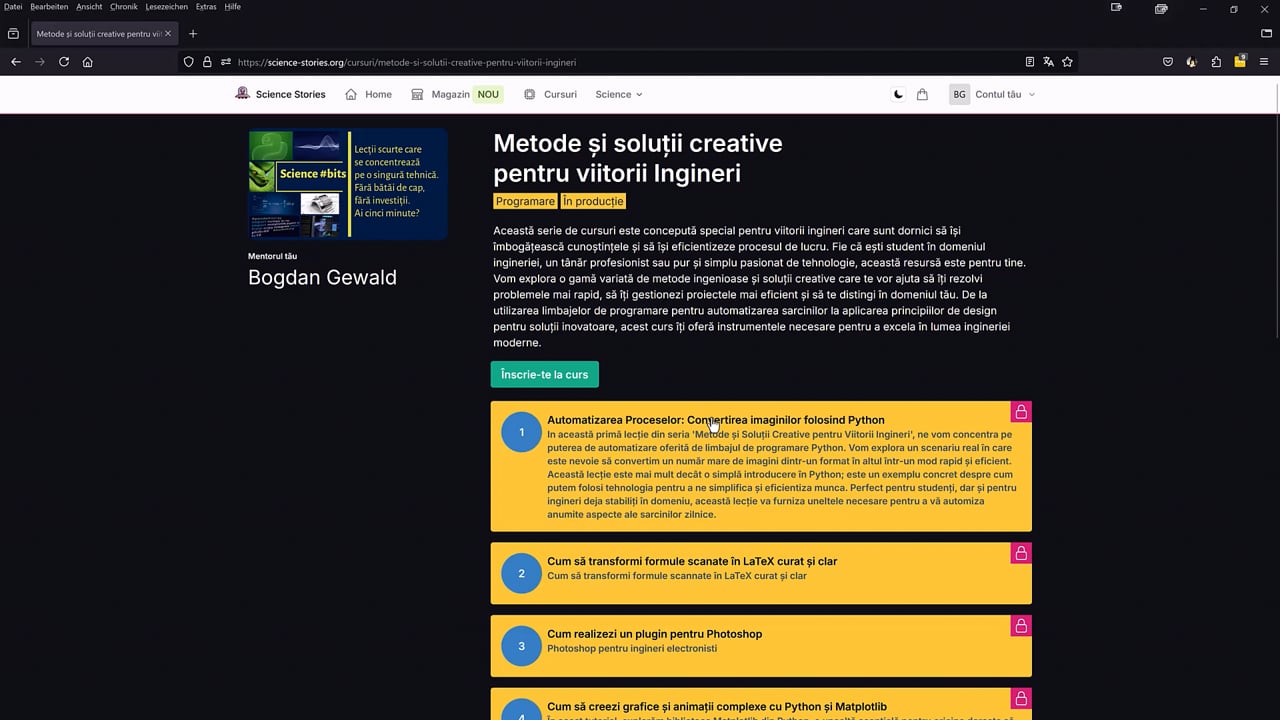Click the number 2 lesson circle

(521, 573)
